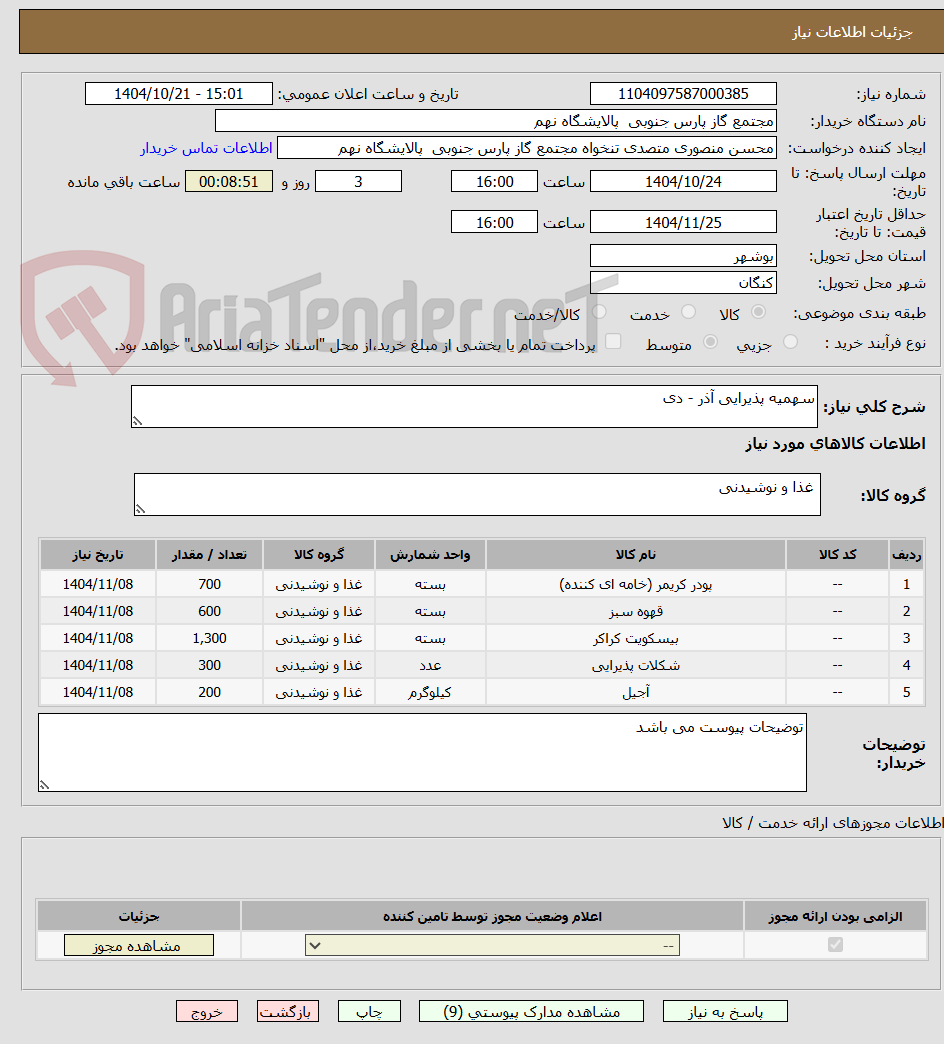Toggle the اسناد خزانه اسلامی payment checkbox
Screen dimensions: 944x1044
tap(613, 342)
